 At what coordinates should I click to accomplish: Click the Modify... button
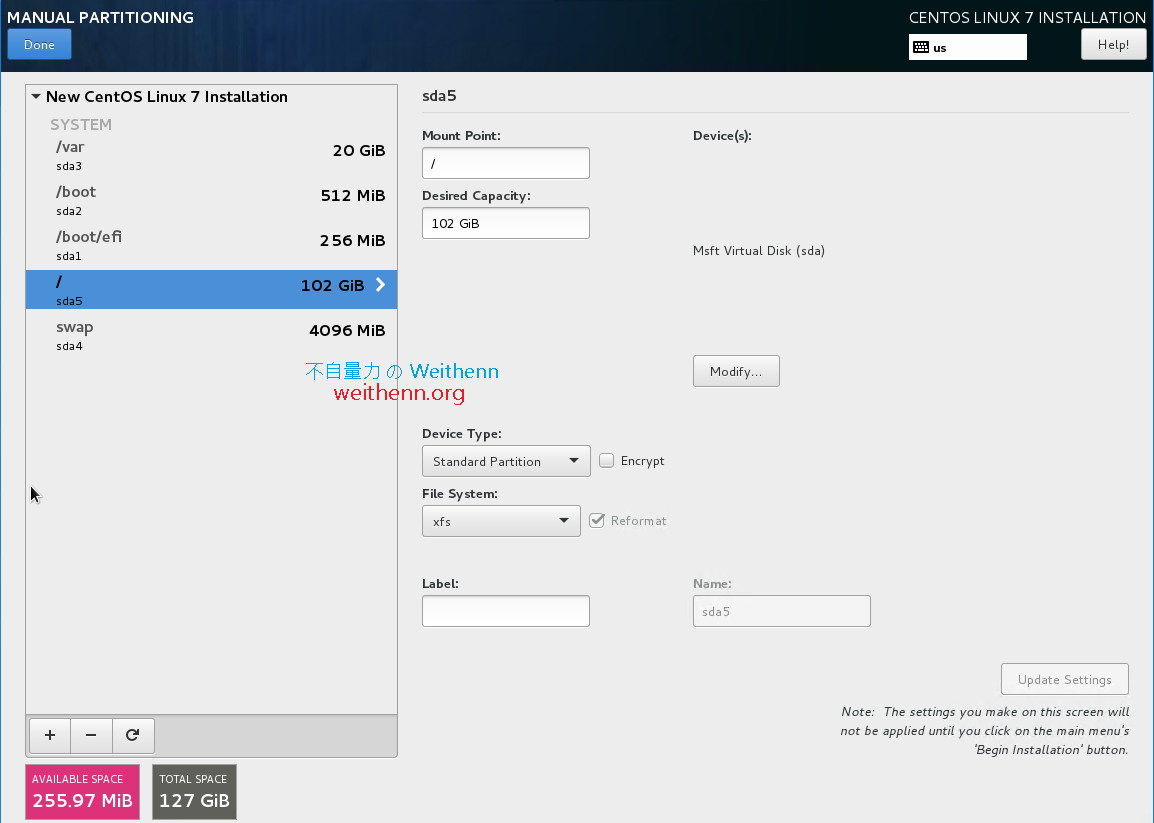click(736, 371)
